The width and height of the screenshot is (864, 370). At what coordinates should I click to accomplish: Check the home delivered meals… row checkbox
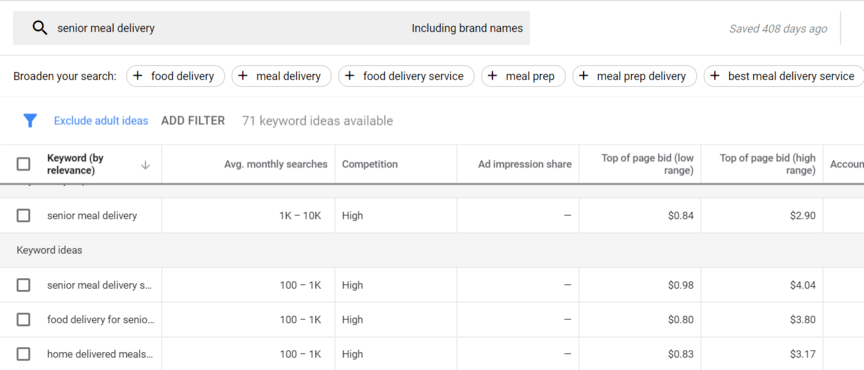[23, 354]
